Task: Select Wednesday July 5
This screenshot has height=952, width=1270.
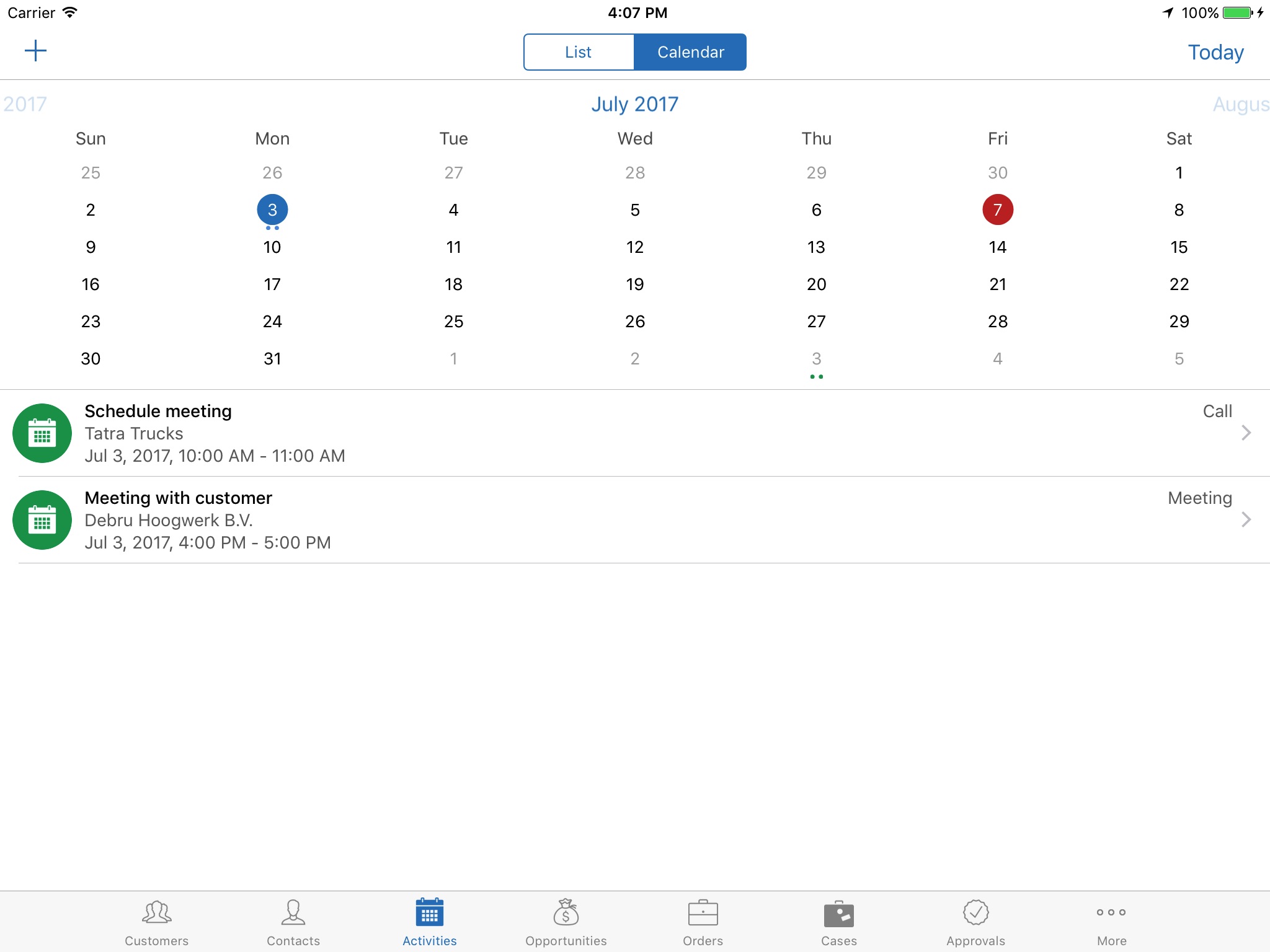Action: [635, 210]
